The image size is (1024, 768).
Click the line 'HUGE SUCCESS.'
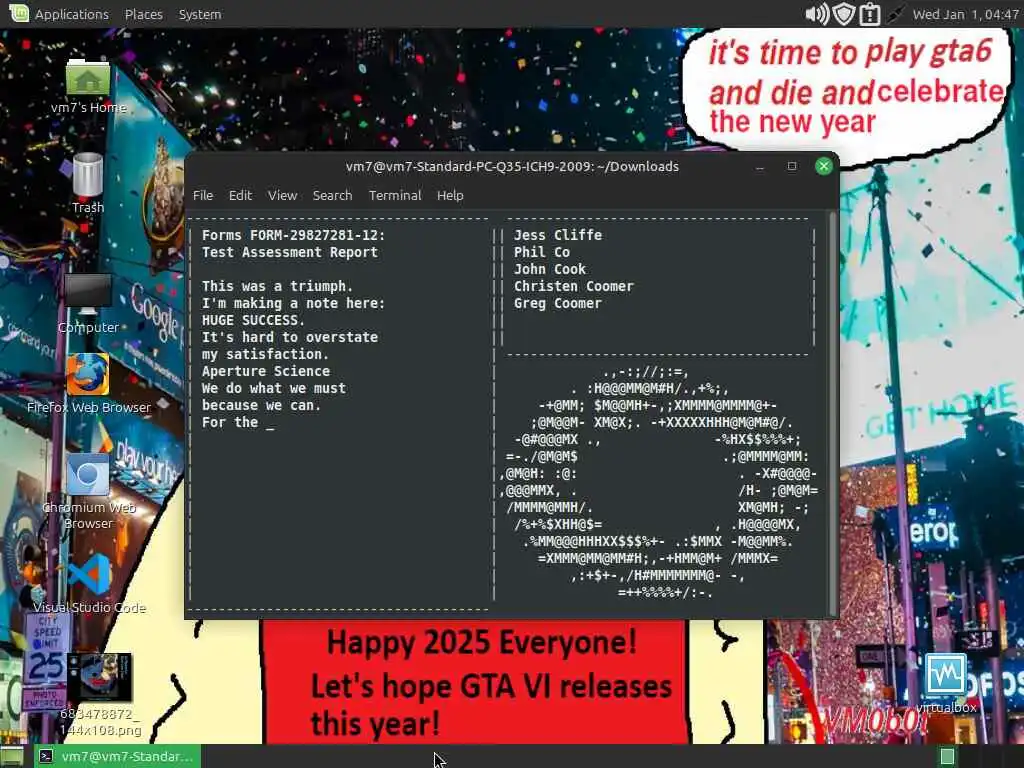[253, 320]
